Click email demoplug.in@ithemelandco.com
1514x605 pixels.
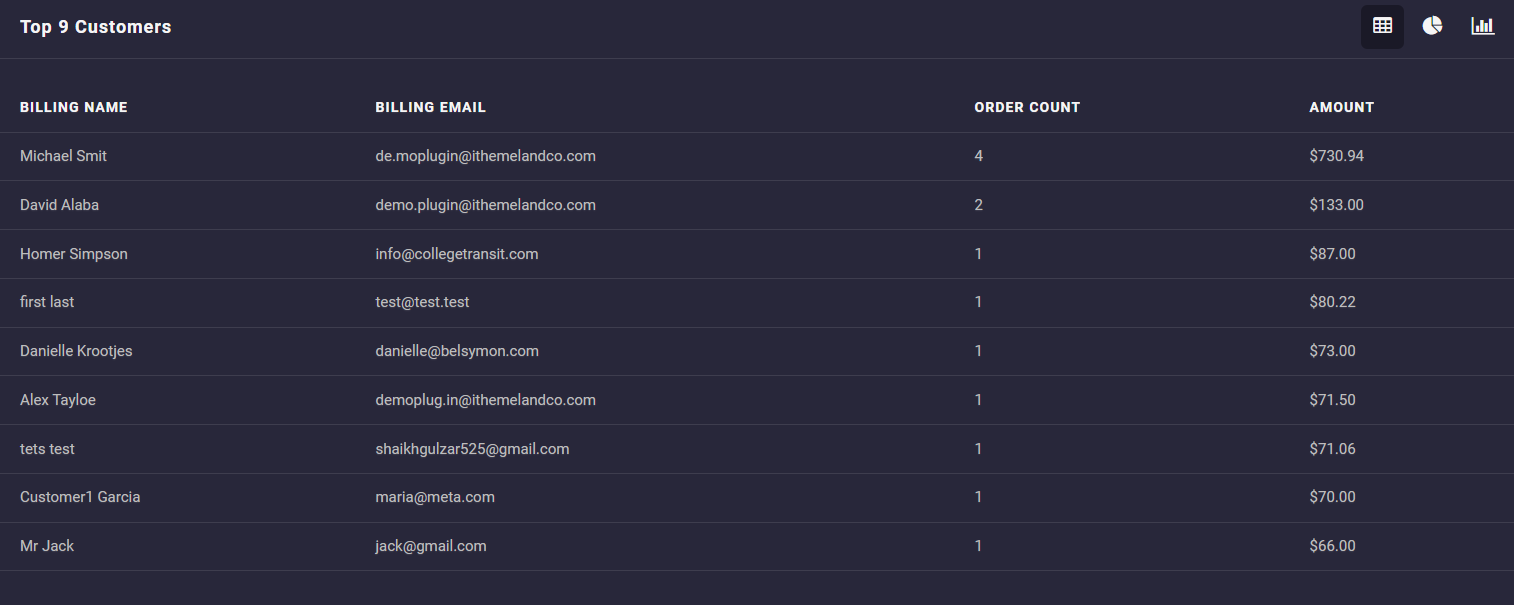coord(485,400)
